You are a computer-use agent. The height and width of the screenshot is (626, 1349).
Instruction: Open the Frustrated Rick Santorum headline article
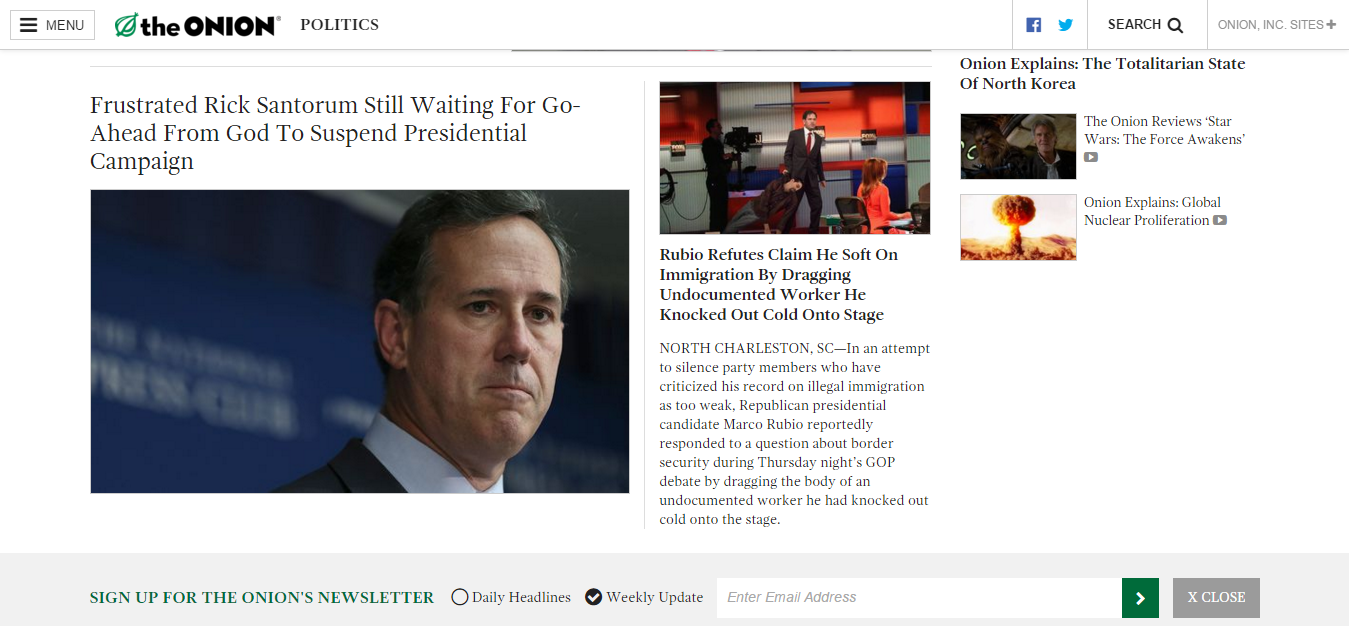click(336, 133)
